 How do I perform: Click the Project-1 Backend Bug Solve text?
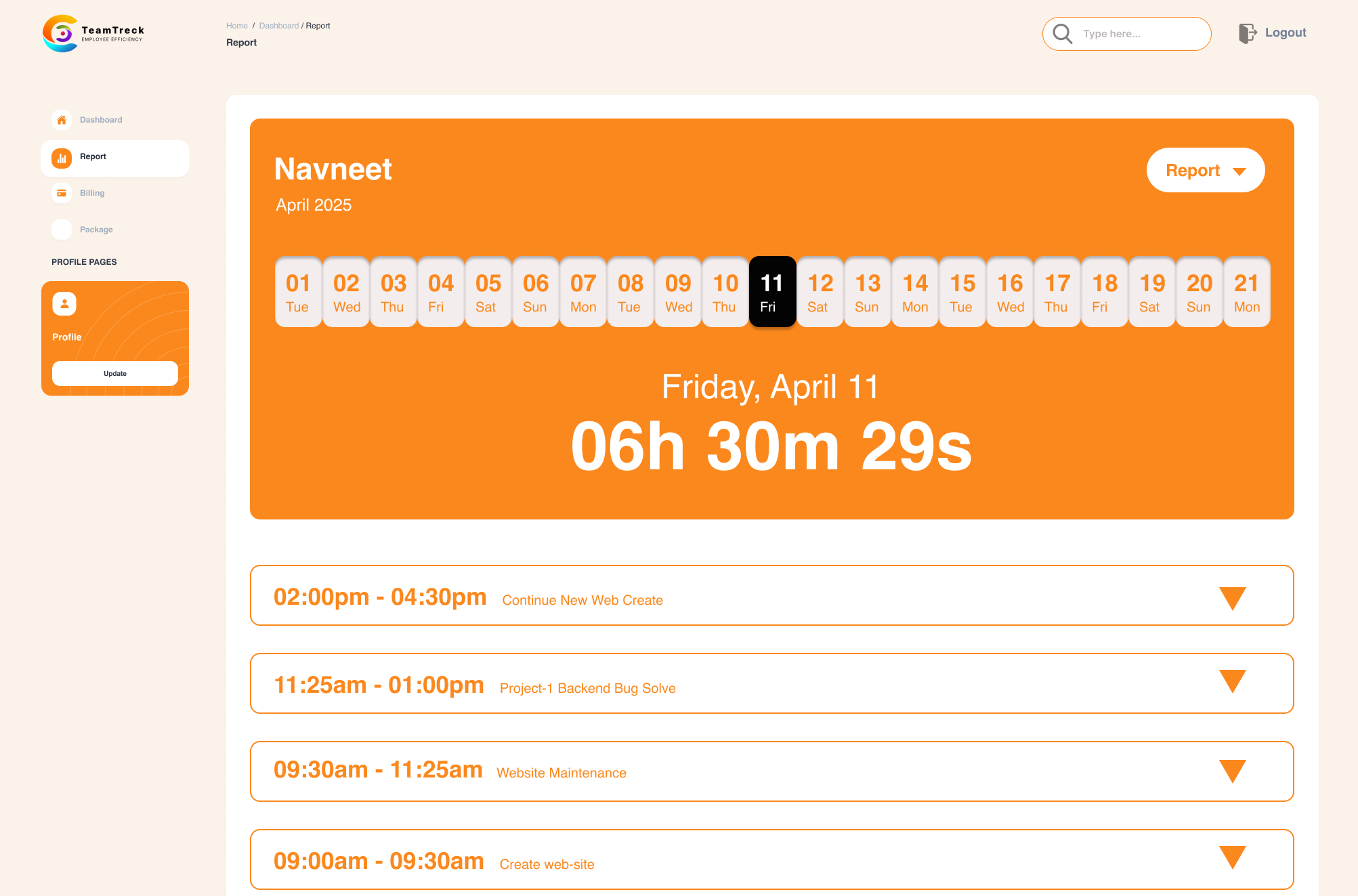coord(588,688)
